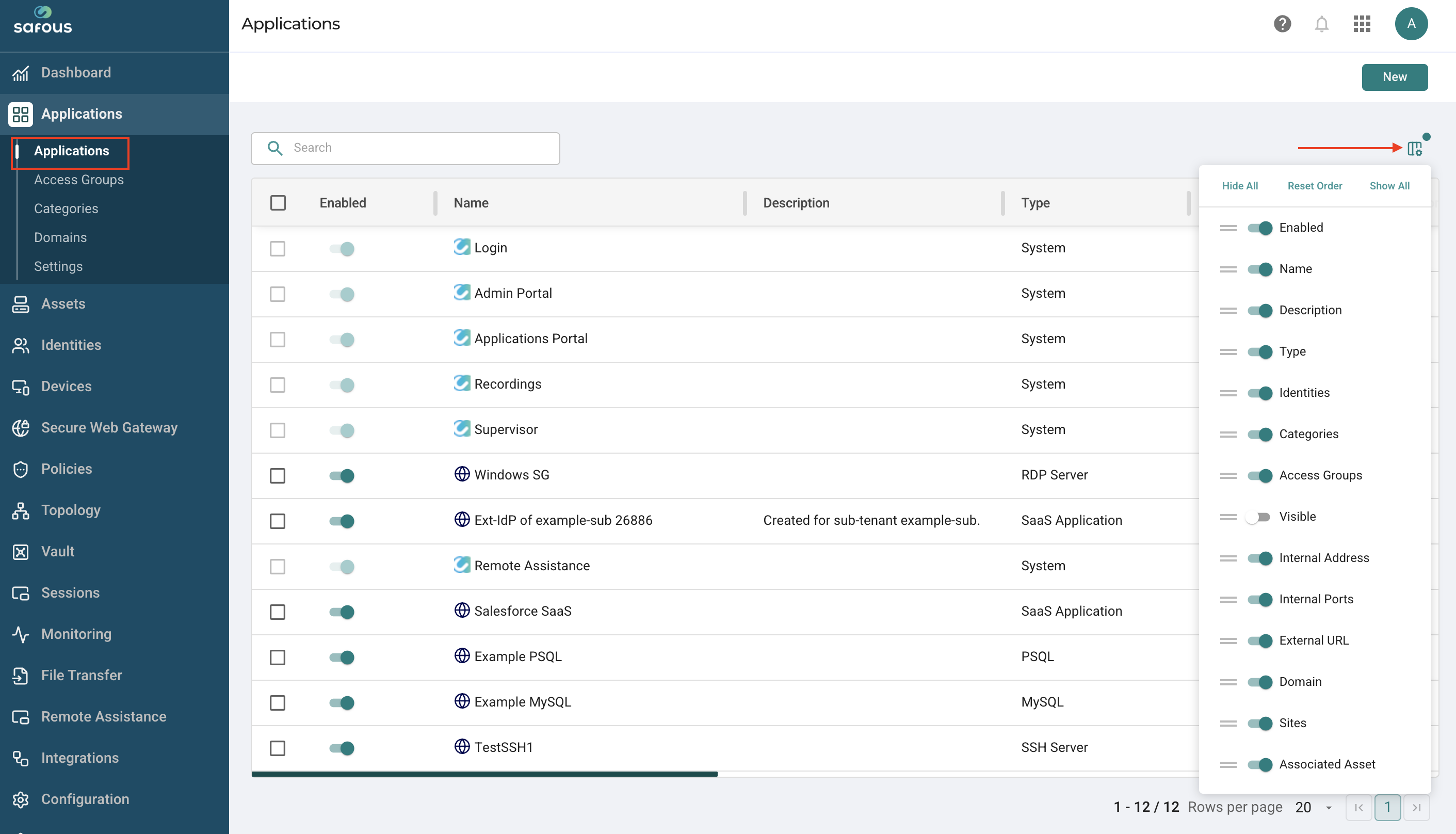Click the Safous icon beside Login
Image resolution: width=1456 pixels, height=834 pixels.
pos(461,247)
